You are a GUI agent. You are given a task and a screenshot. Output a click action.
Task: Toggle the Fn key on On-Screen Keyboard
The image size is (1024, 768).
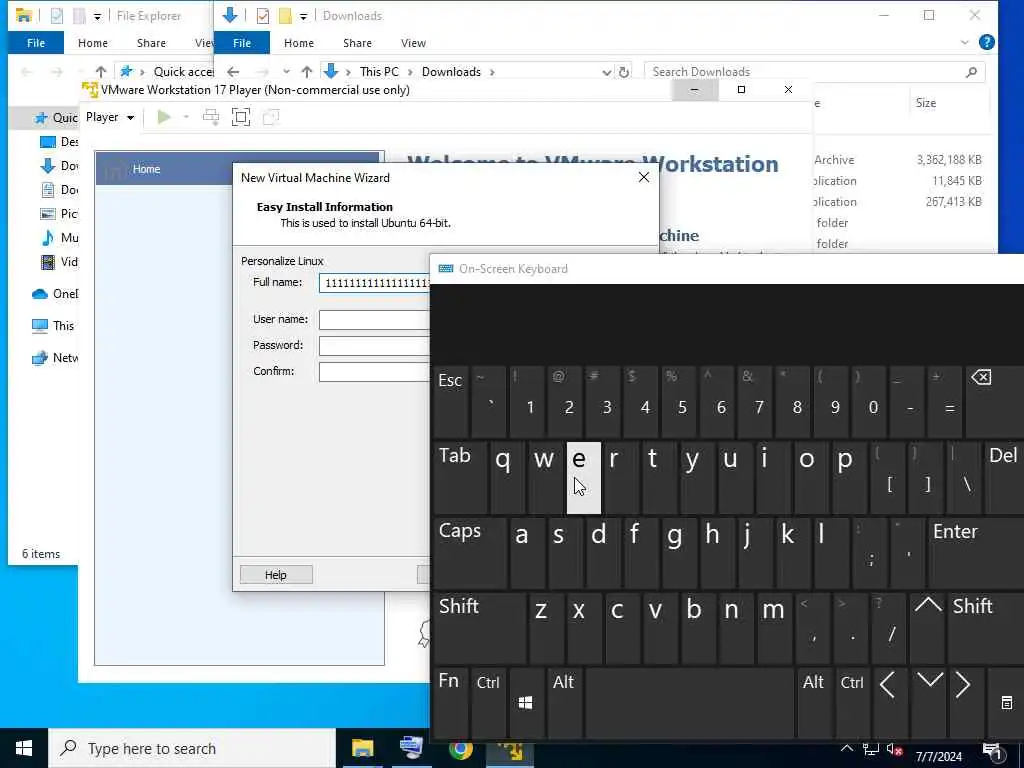451,702
